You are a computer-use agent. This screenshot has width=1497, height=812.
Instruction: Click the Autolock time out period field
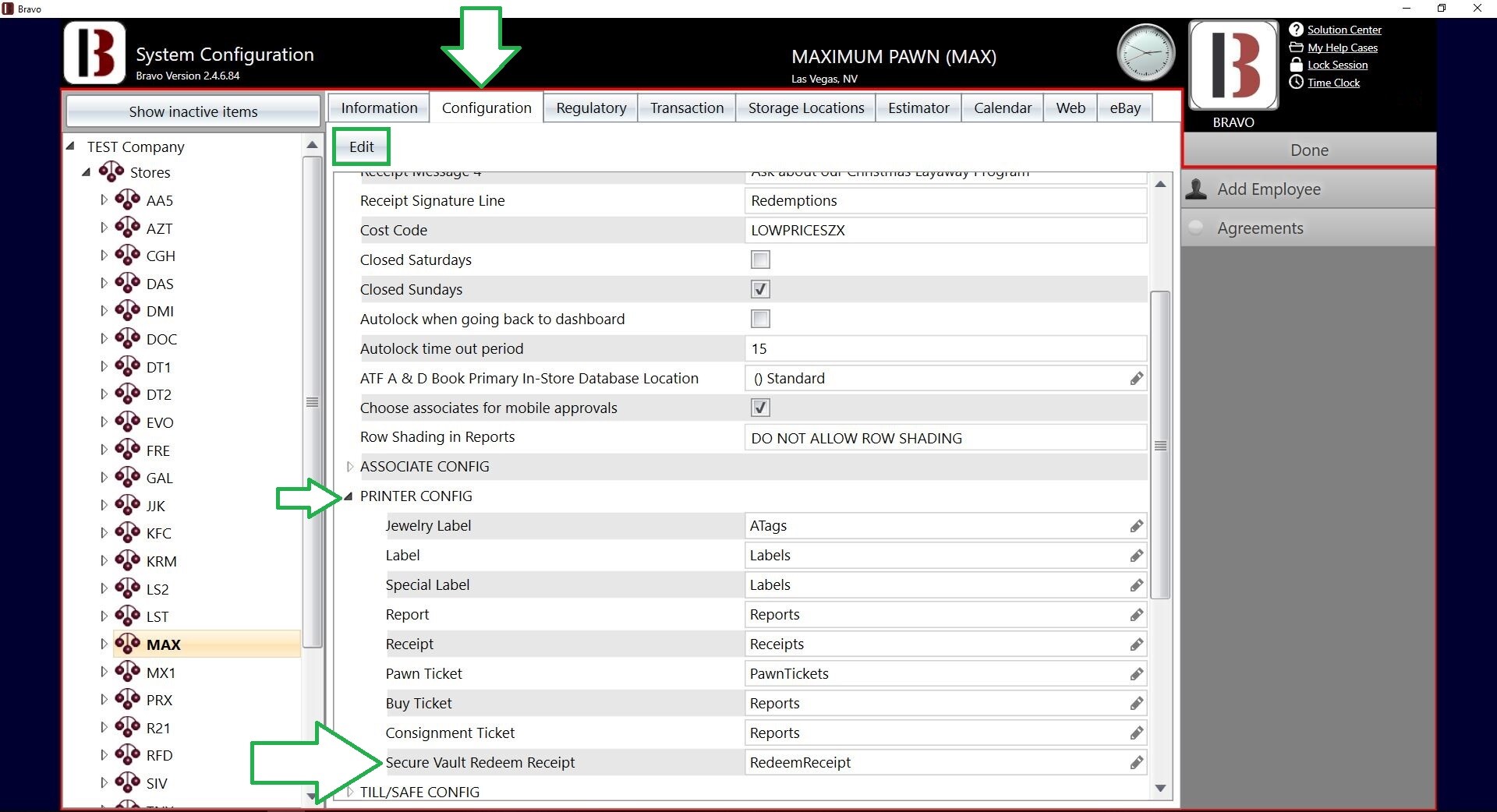click(x=946, y=349)
